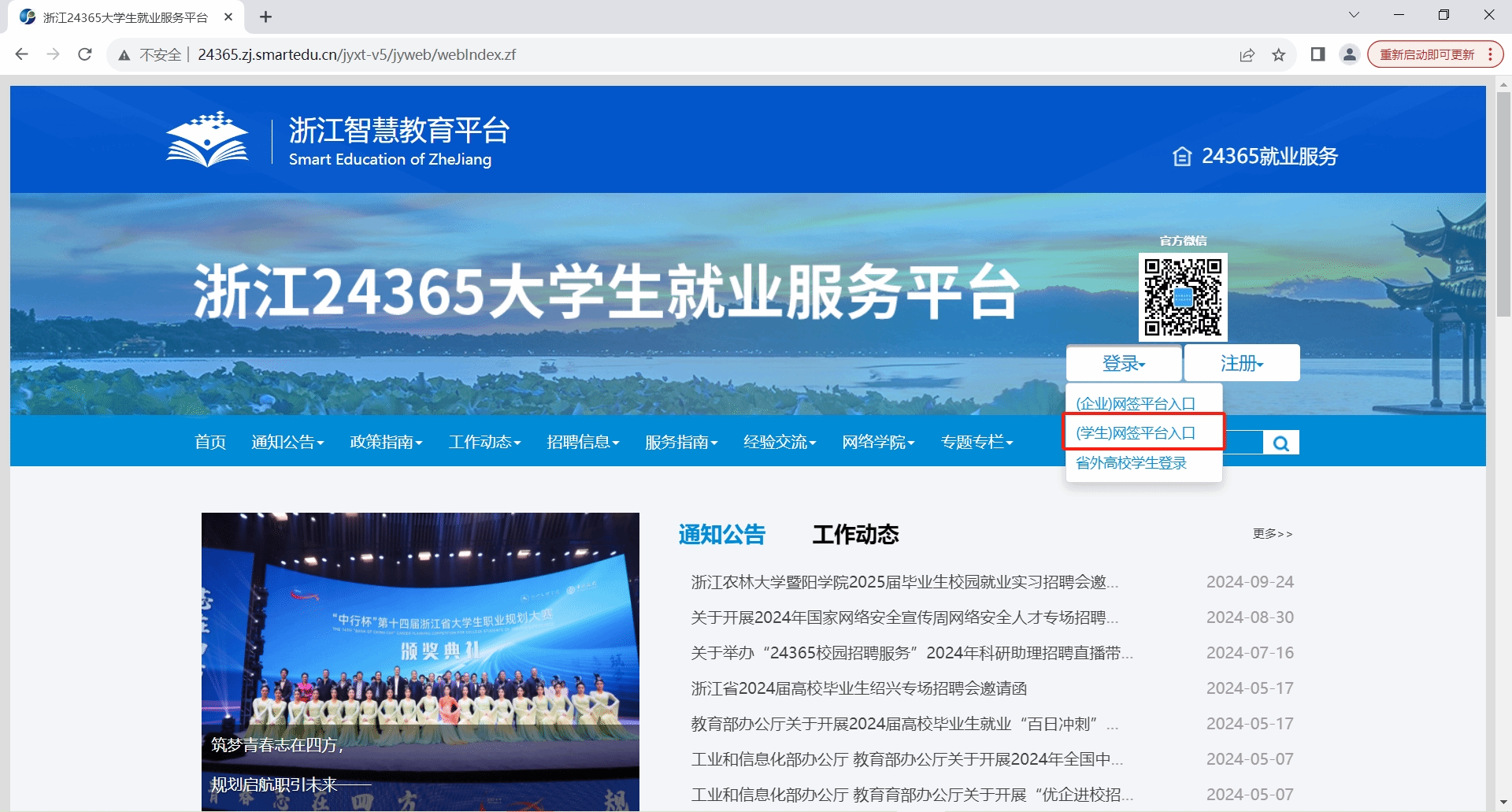Image resolution: width=1512 pixels, height=812 pixels.
Task: Open new browser tab with plus icon
Action: coord(265,17)
